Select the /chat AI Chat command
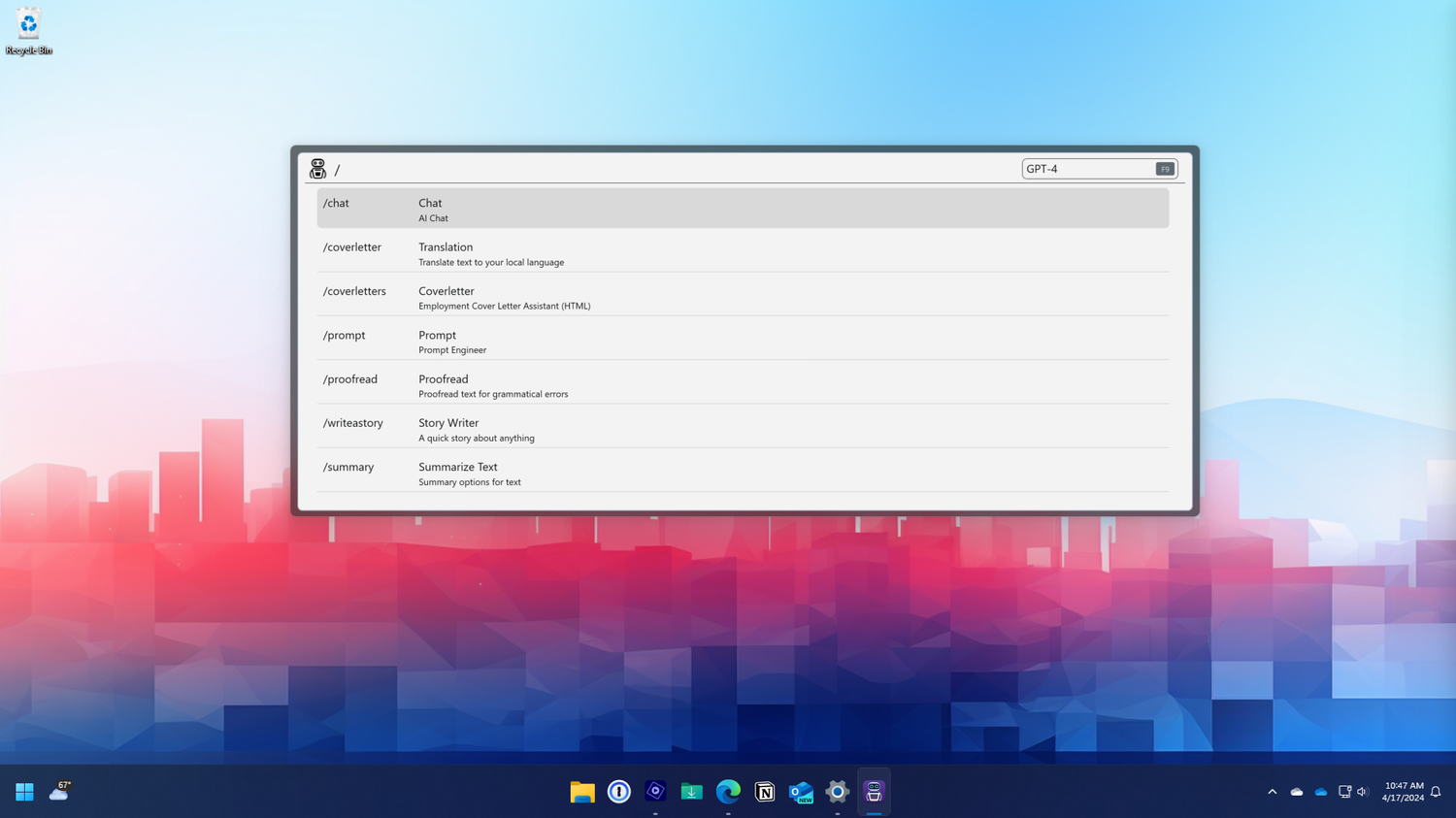Image resolution: width=1456 pixels, height=818 pixels. click(x=743, y=209)
